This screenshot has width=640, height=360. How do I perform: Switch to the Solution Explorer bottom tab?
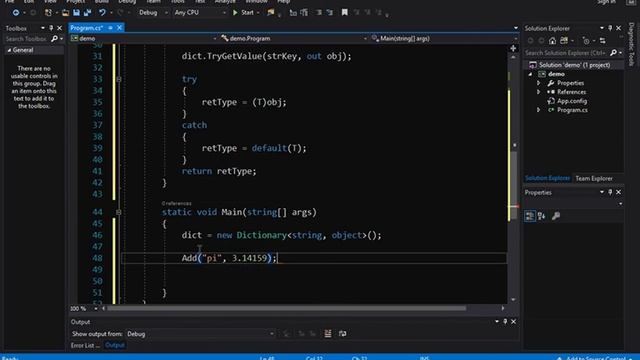pyautogui.click(x=547, y=178)
